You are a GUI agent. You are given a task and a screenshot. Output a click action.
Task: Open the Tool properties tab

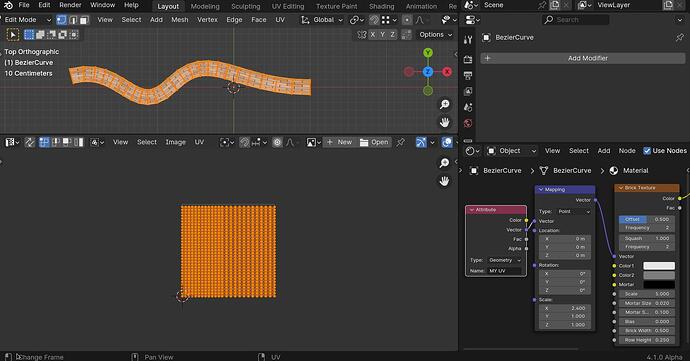(x=468, y=40)
